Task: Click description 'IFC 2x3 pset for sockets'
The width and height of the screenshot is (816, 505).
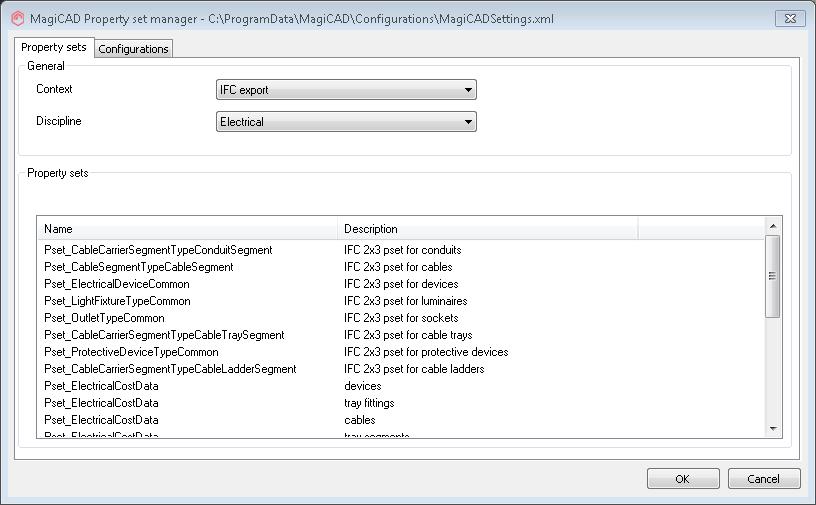Action: click(401, 318)
